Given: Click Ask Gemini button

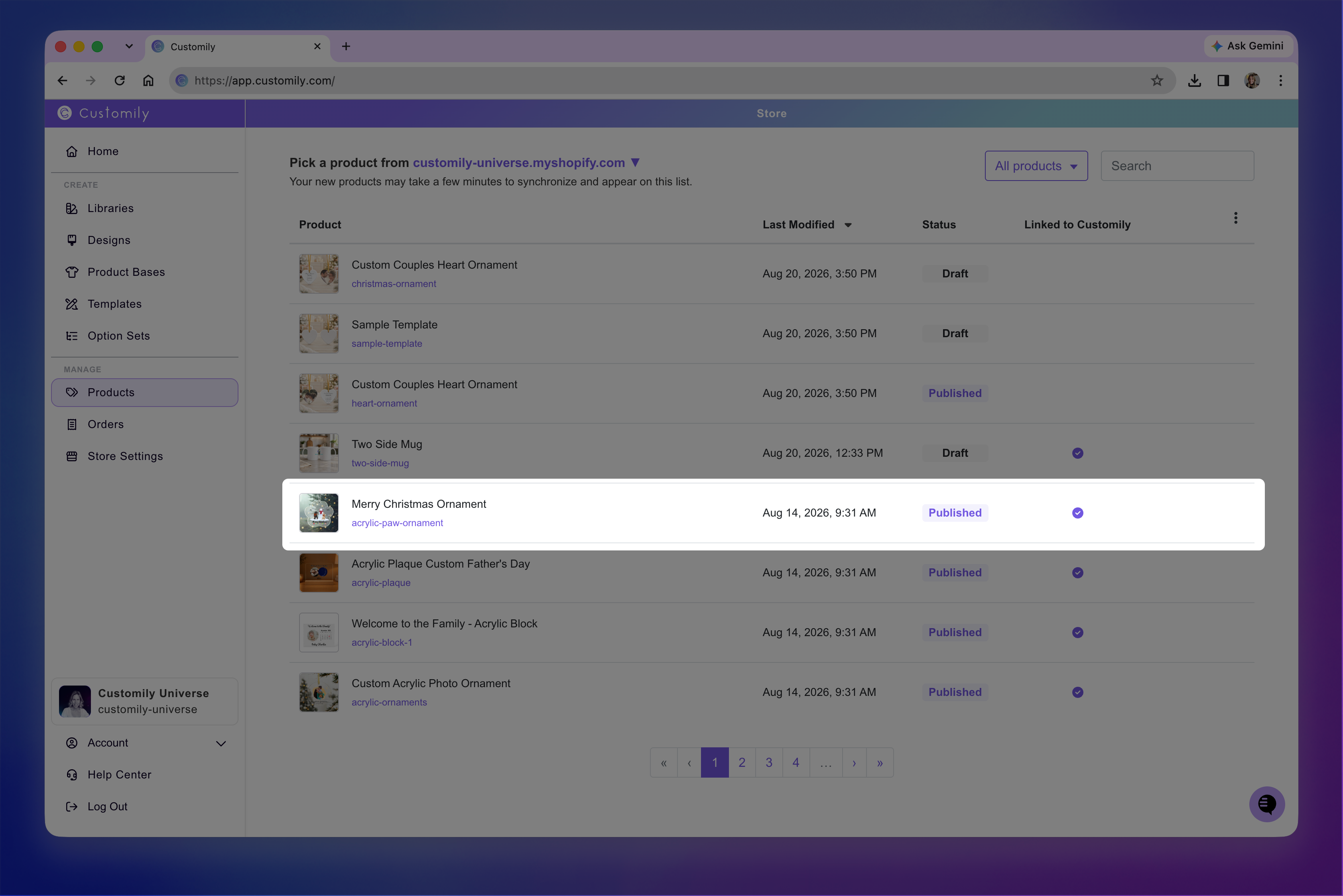Looking at the screenshot, I should [x=1248, y=46].
